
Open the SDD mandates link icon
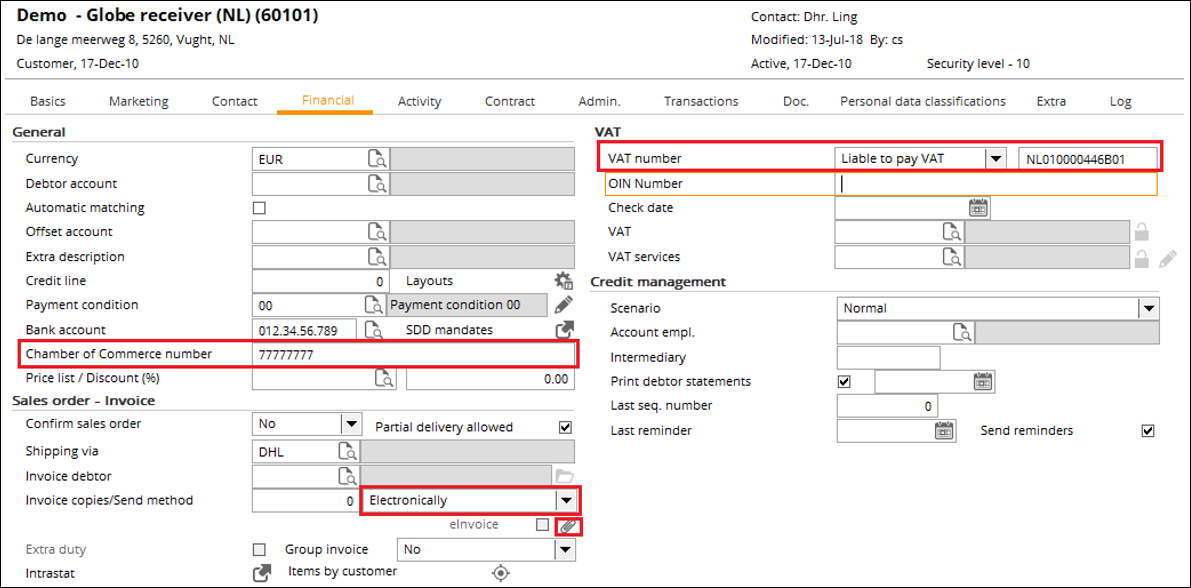tap(564, 330)
